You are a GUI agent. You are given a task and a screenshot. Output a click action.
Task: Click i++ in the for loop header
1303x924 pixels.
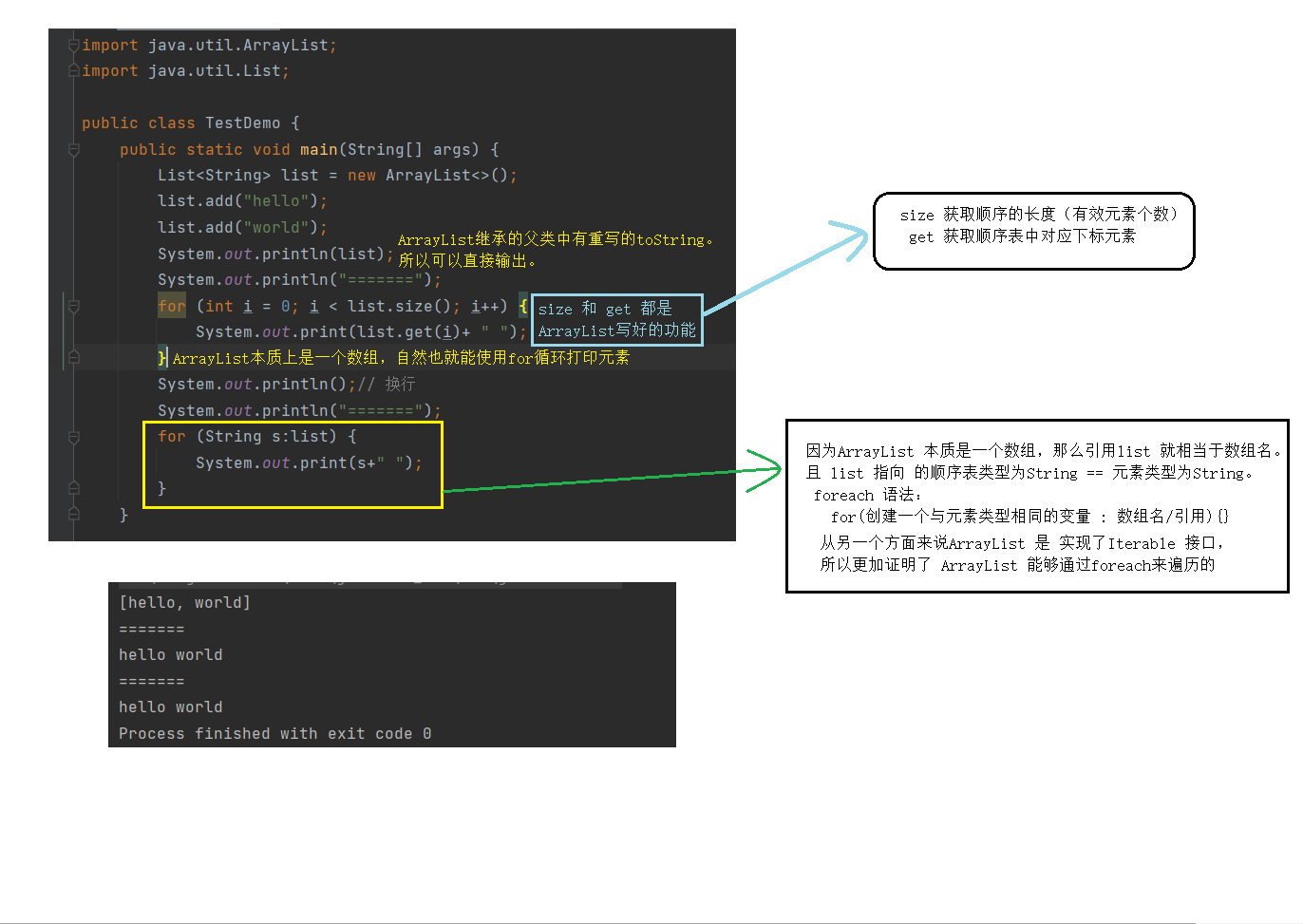click(x=484, y=307)
